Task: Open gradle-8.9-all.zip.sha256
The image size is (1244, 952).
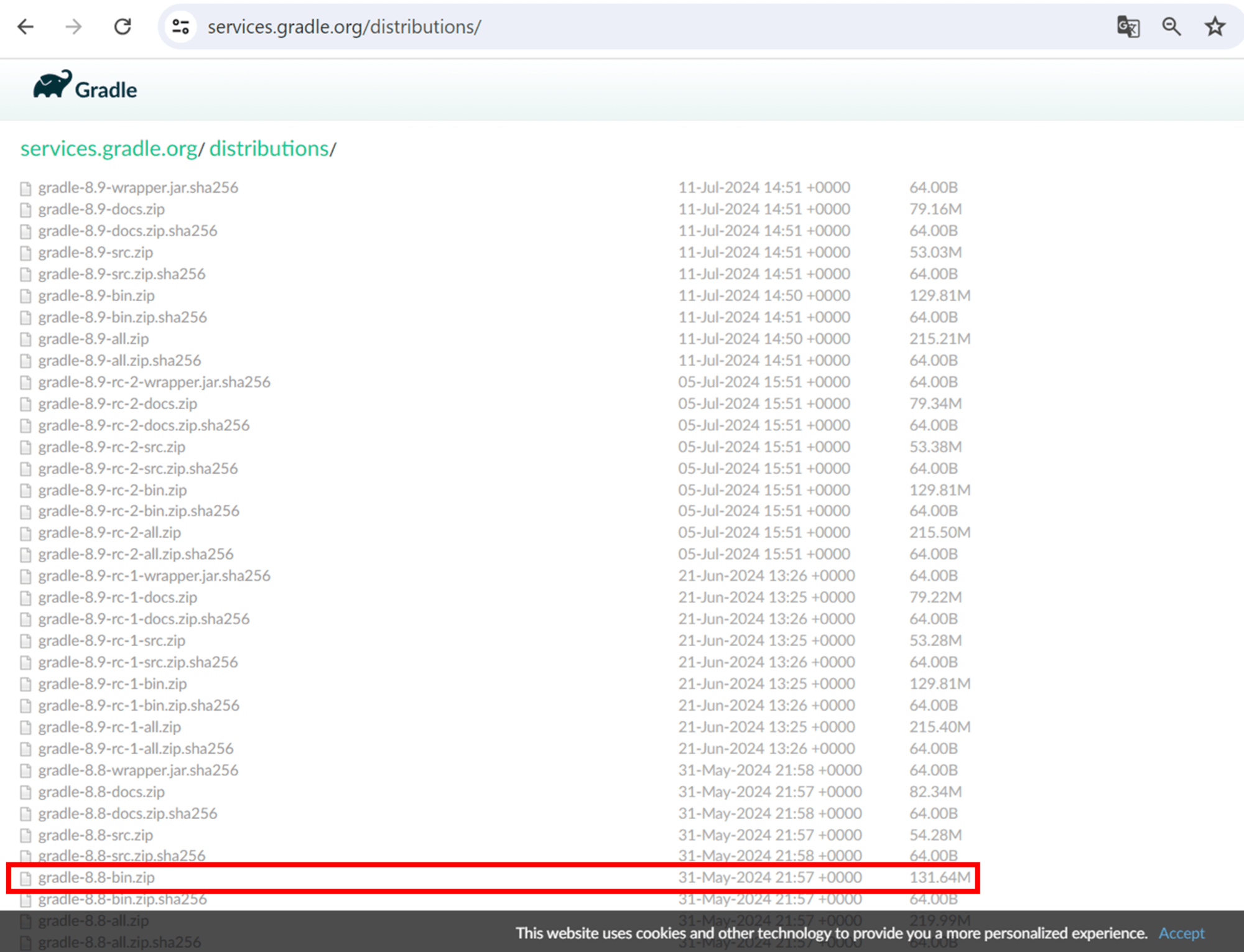Action: click(119, 360)
